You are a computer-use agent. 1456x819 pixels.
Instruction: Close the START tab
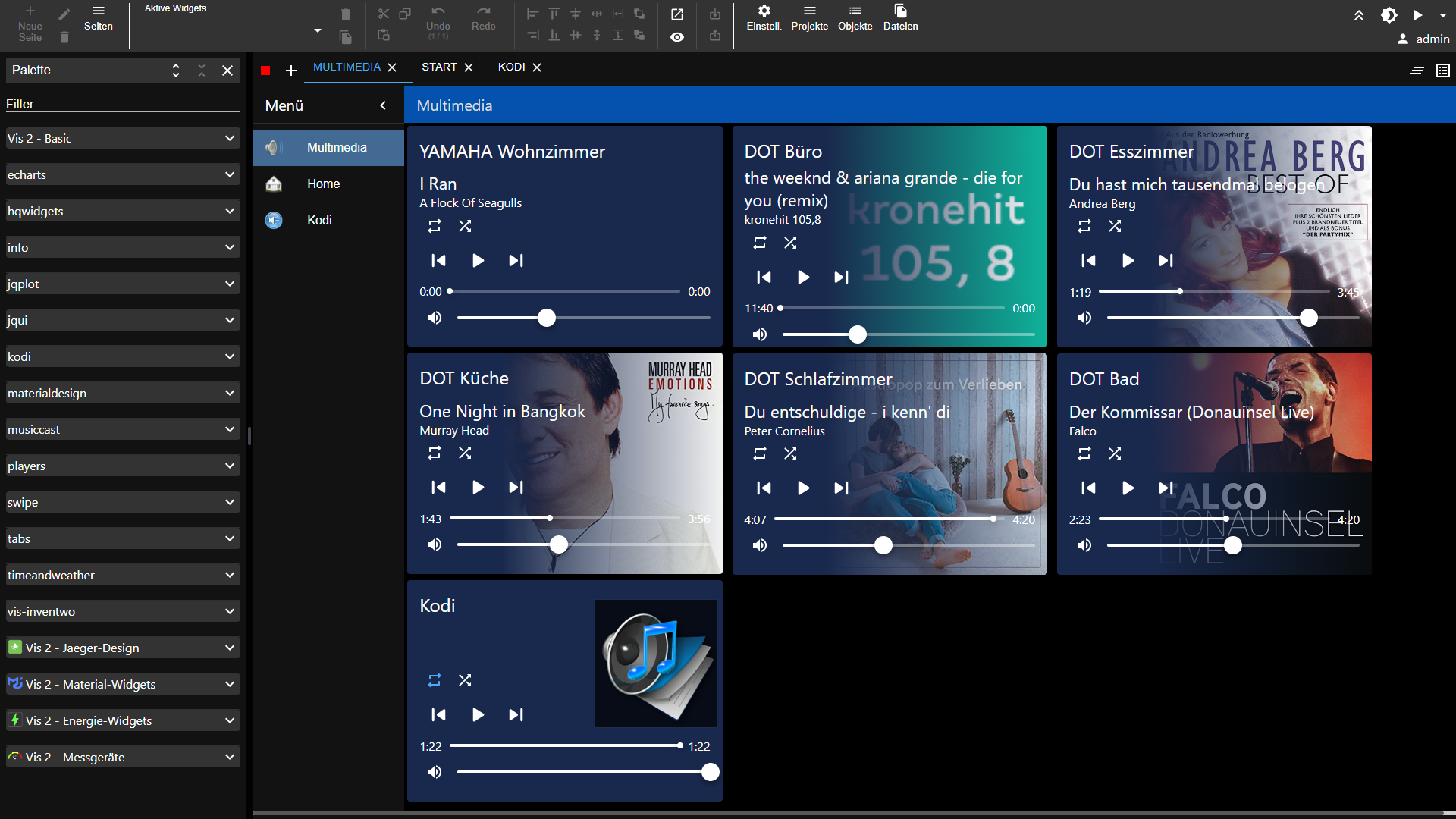click(x=469, y=67)
